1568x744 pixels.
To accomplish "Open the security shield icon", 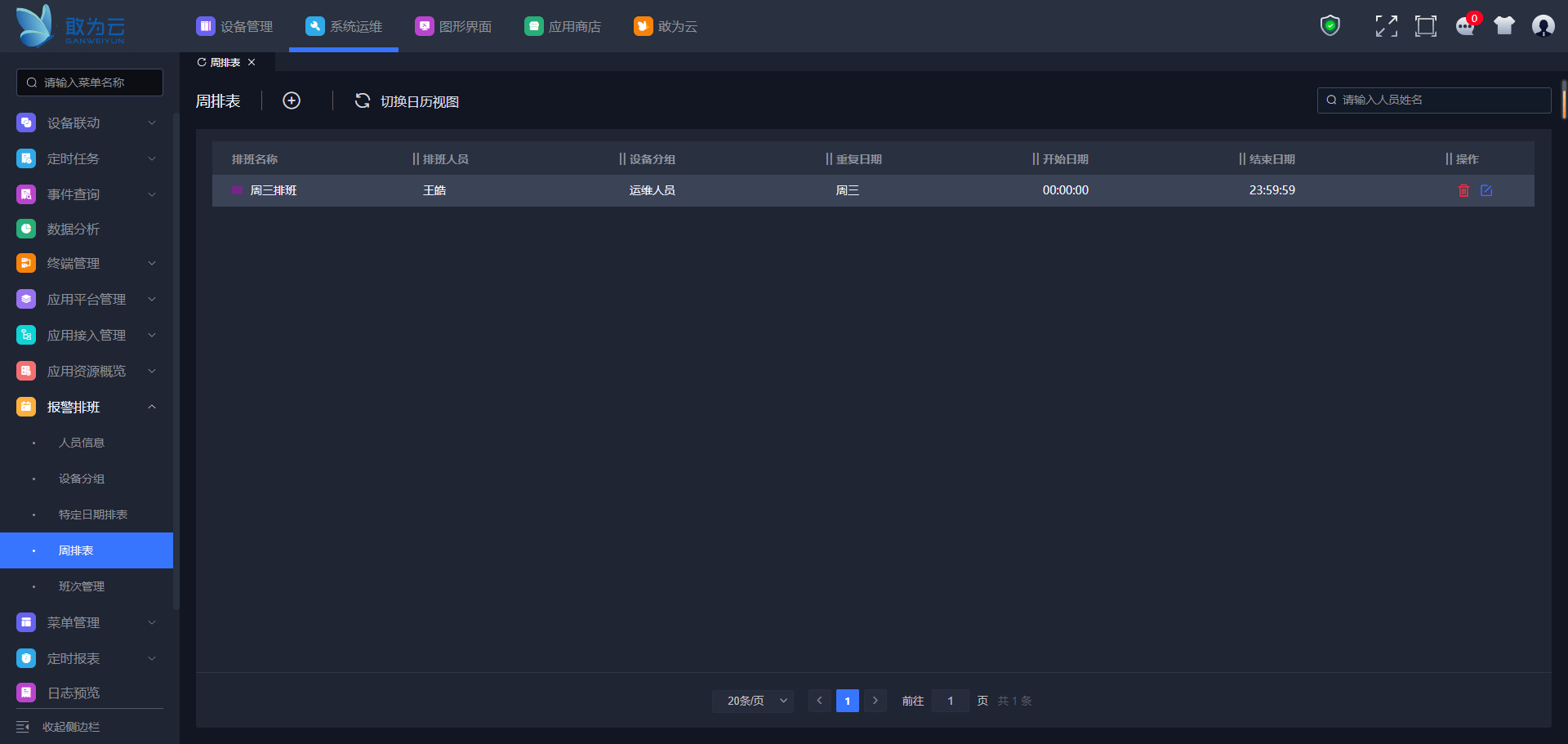I will click(x=1330, y=26).
